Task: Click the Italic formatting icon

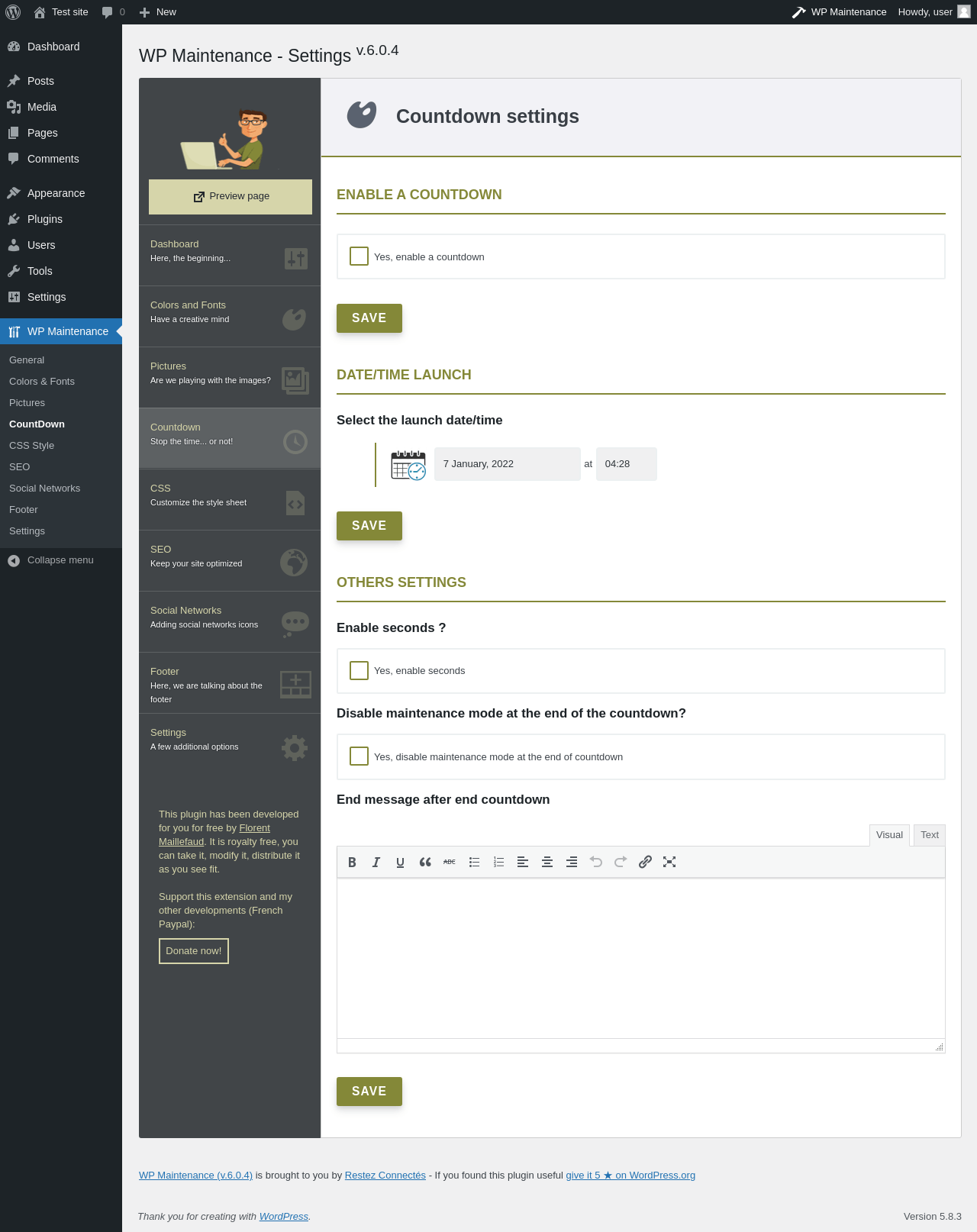Action: [376, 862]
